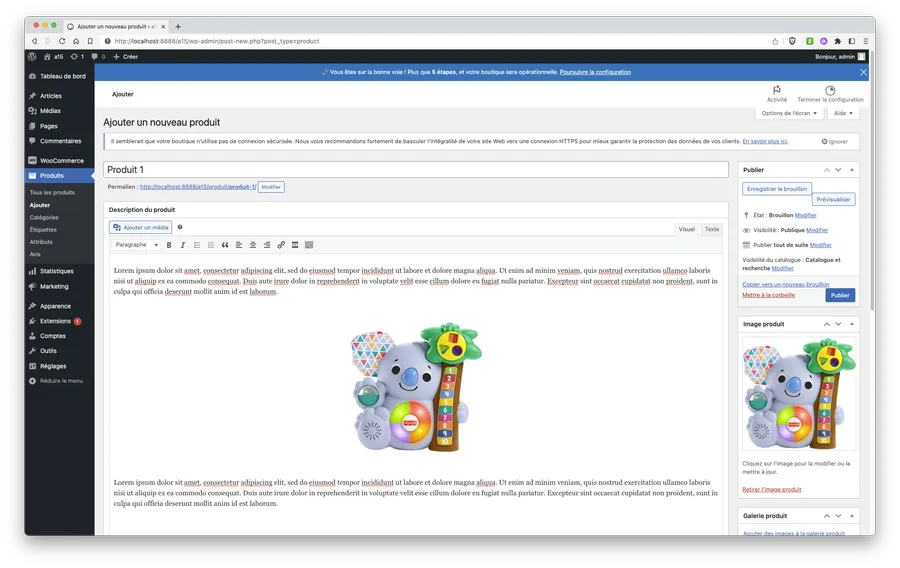
Task: Center align the text
Action: tap(253, 245)
